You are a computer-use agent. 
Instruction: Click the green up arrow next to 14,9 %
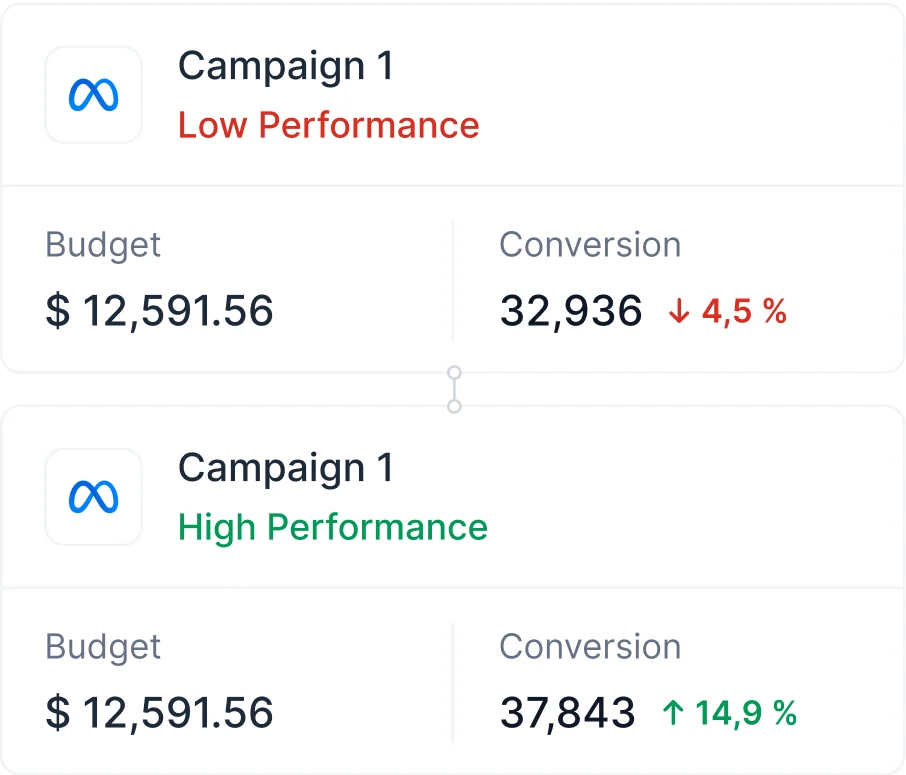click(673, 713)
